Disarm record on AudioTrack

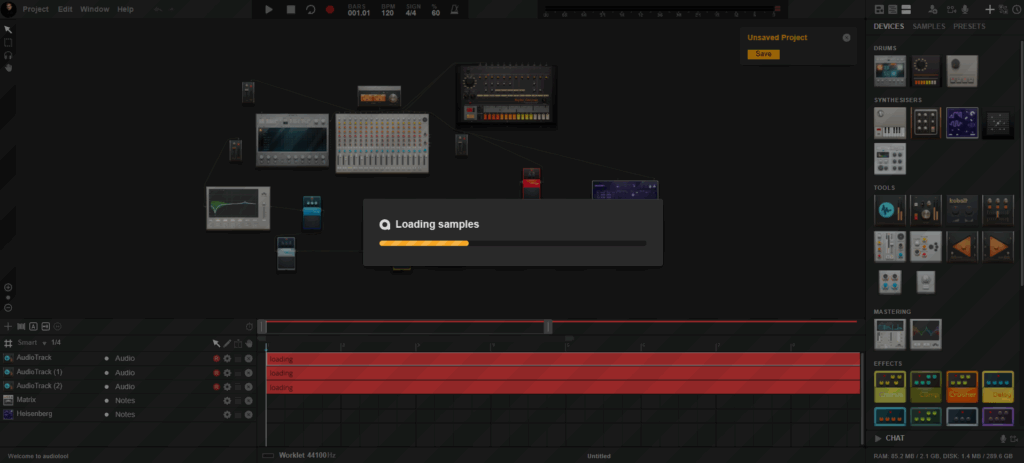coord(216,359)
